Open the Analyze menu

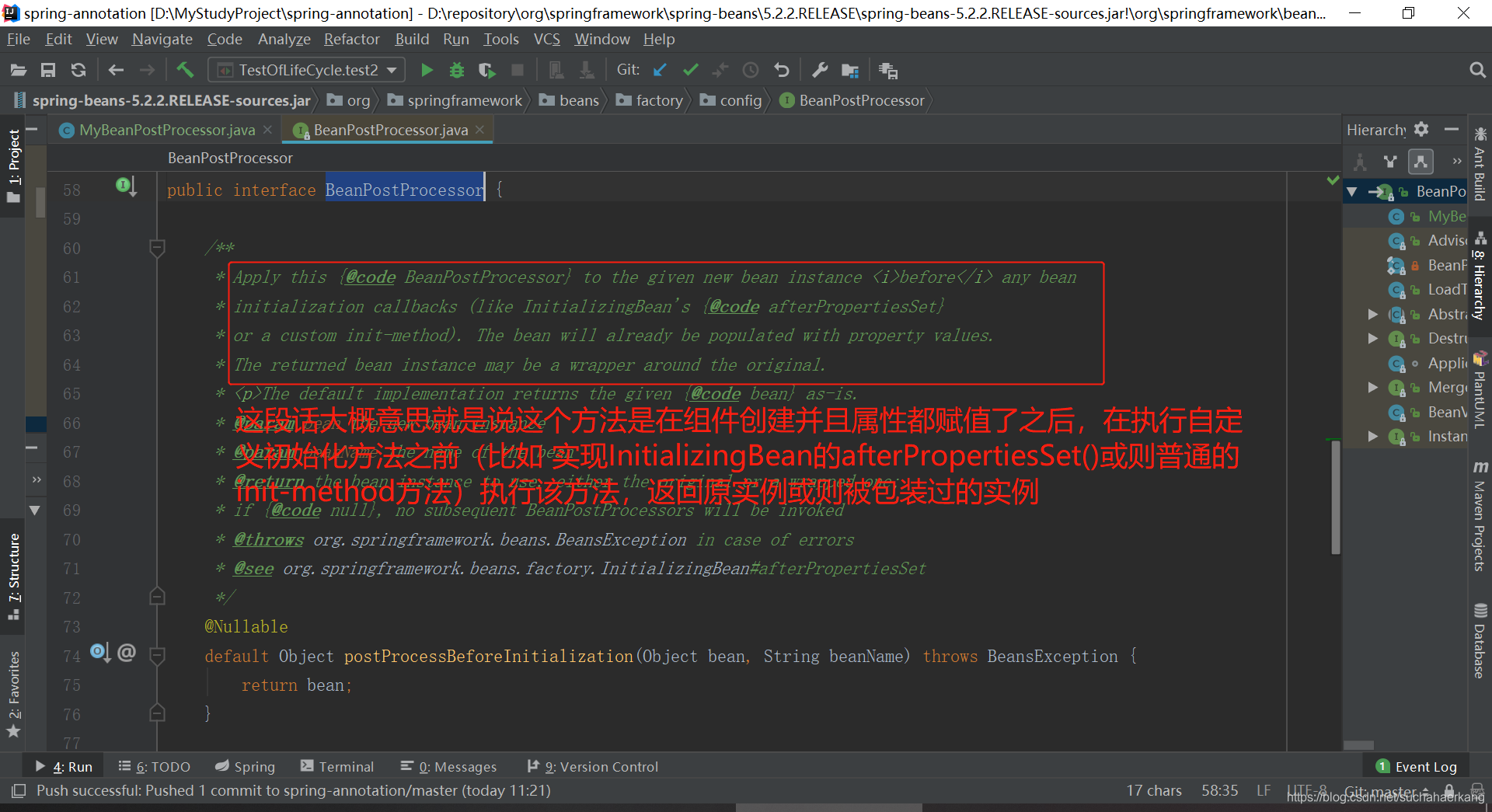284,39
